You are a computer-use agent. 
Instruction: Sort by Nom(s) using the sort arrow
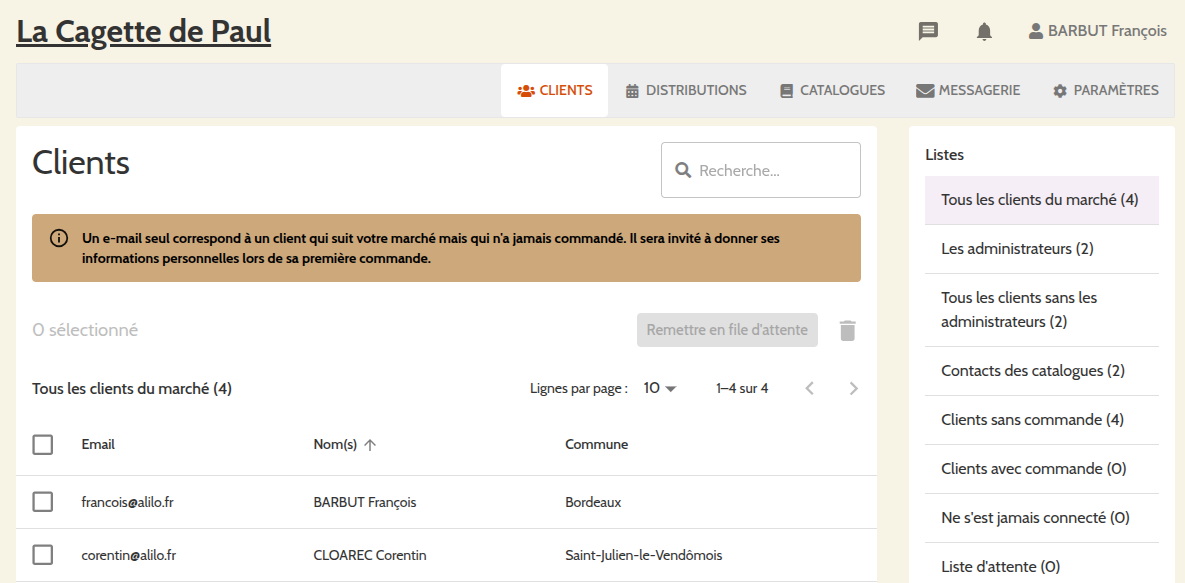(x=370, y=444)
